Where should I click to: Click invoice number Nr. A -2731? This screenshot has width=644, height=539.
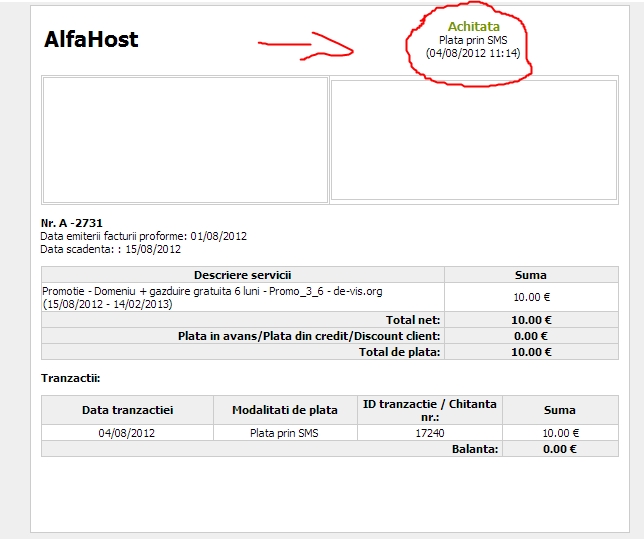(x=72, y=223)
